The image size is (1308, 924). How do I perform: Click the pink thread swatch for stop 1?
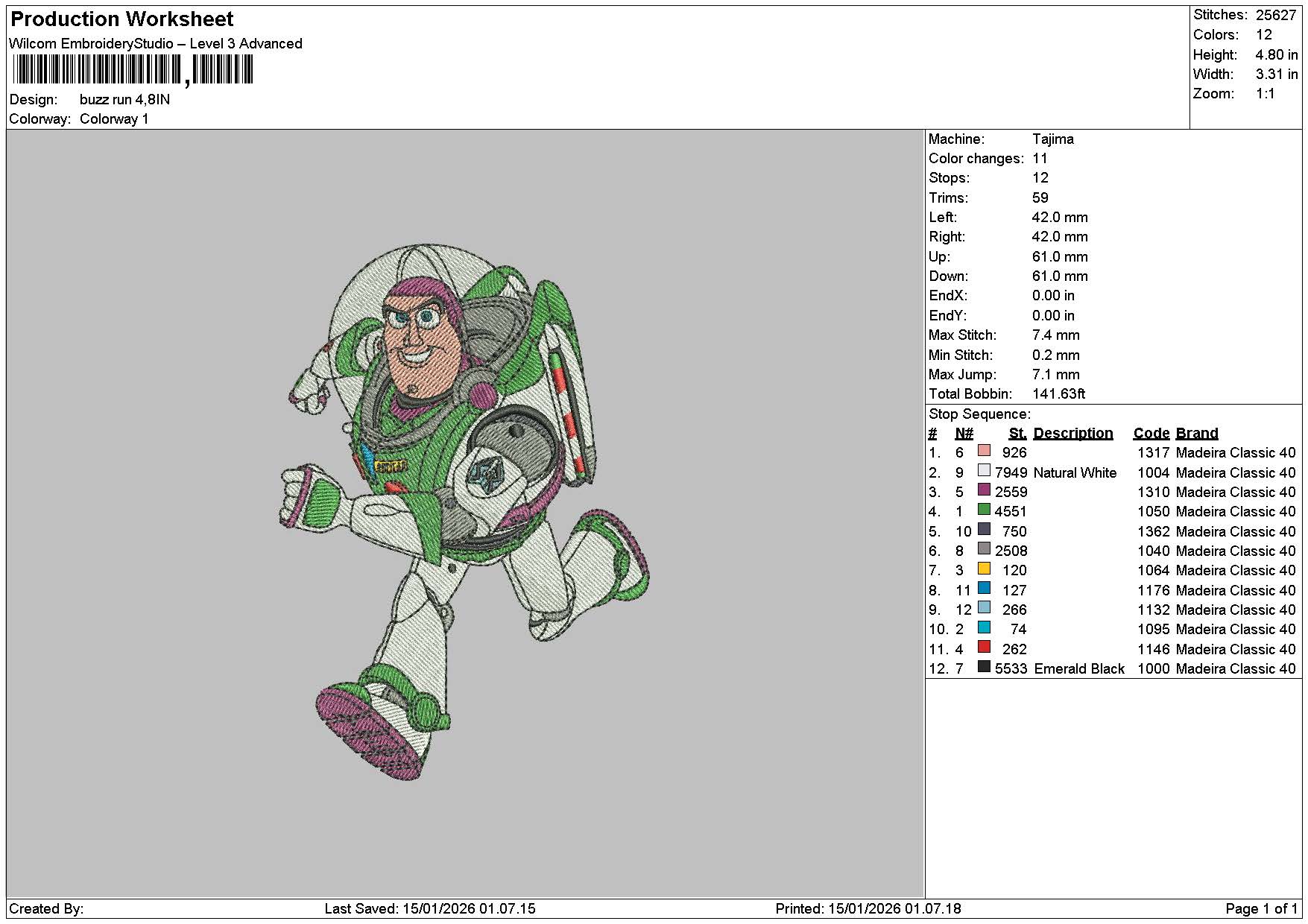[984, 451]
